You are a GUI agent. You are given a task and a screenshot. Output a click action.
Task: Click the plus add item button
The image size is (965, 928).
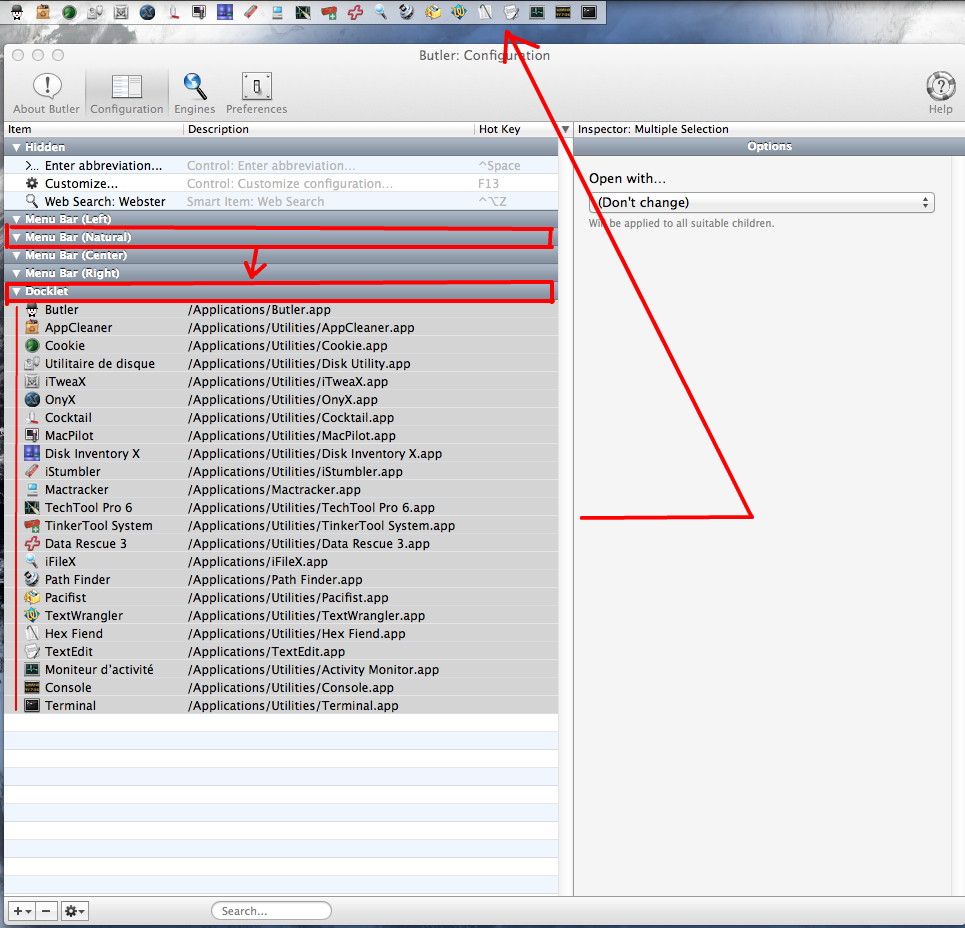click(21, 911)
